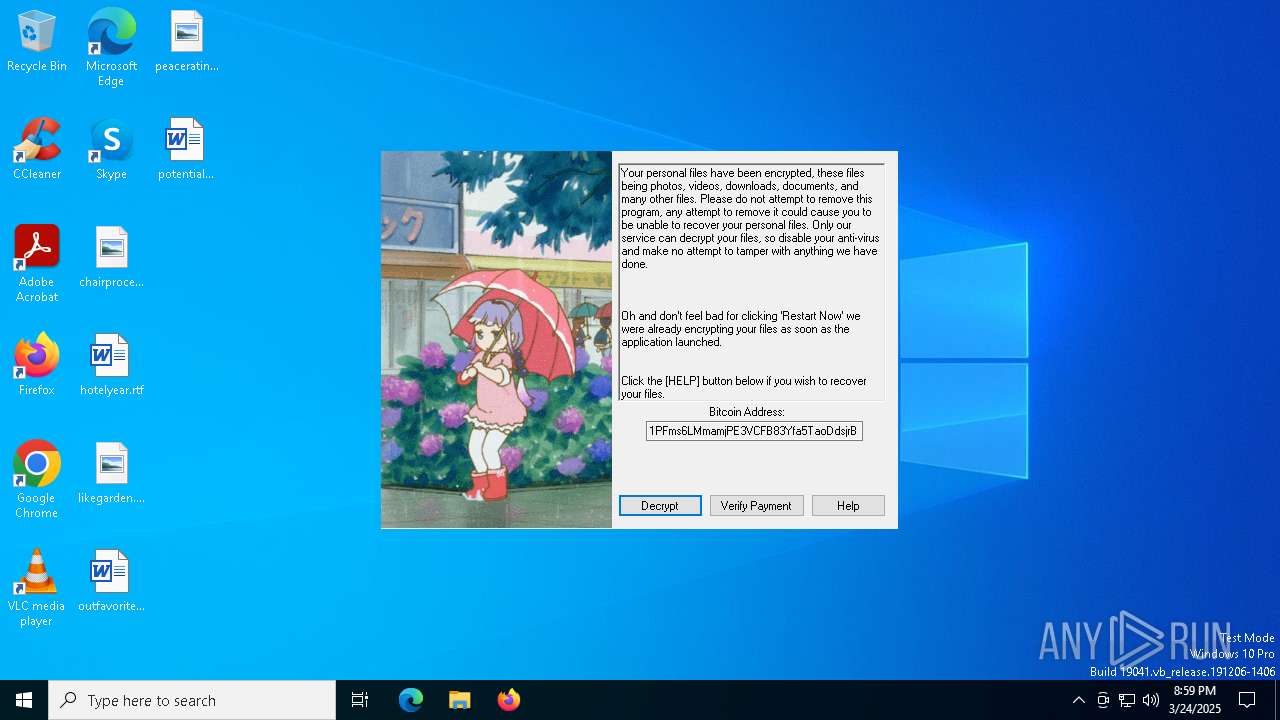1280x720 pixels.
Task: Open the Meet Now tray icon
Action: [x=1103, y=700]
